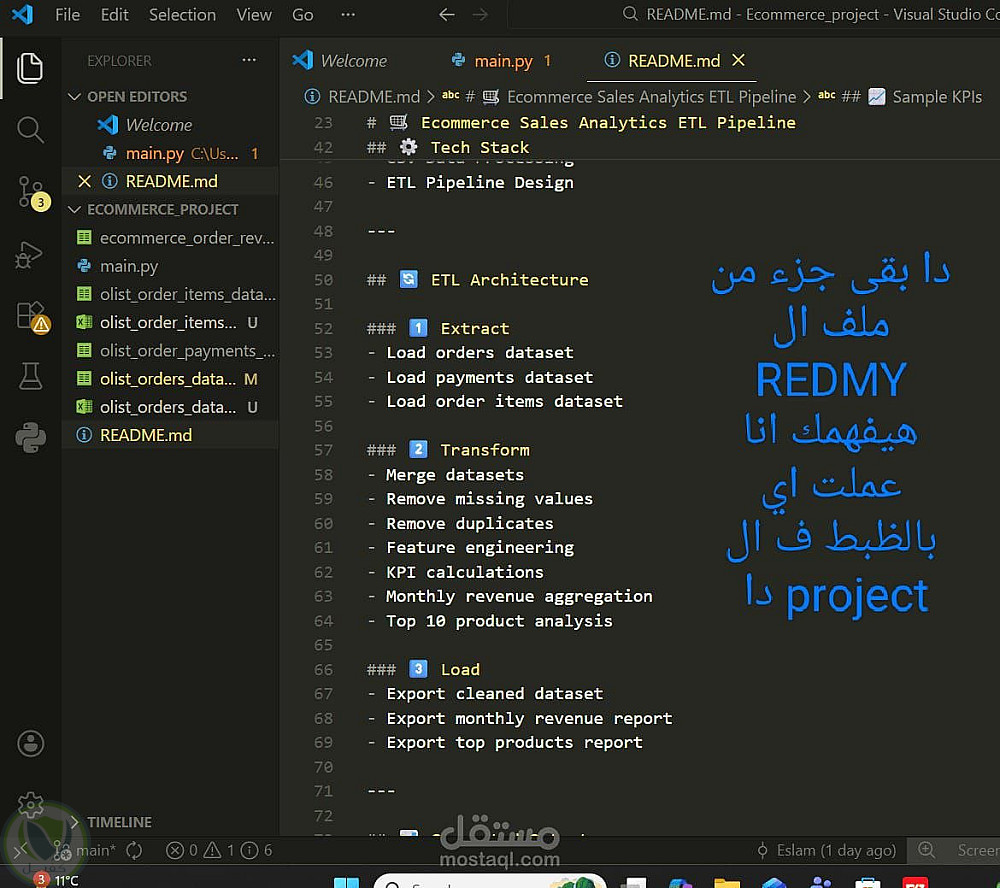Close the README.md editor tab
The image size is (1000, 888).
pyautogui.click(x=739, y=60)
